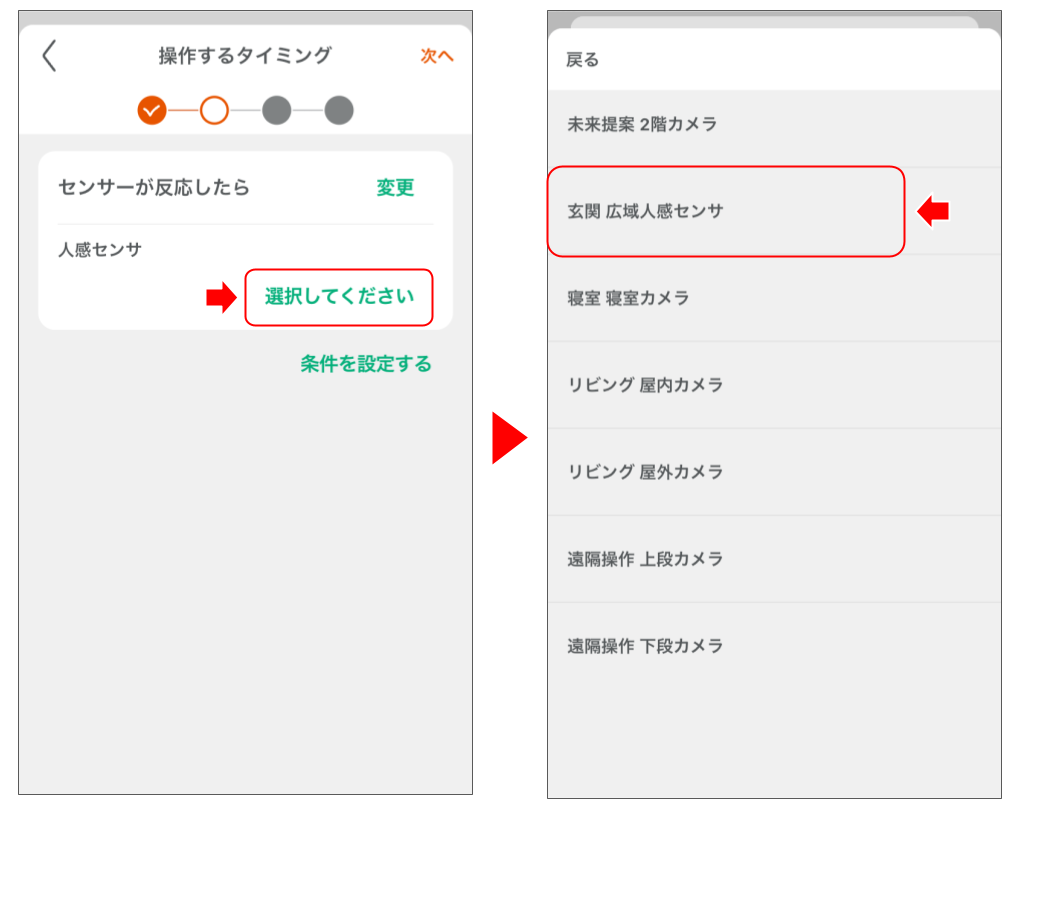This screenshot has height=906, width=1058.
Task: Open センサーが反応したら settings via 変更
Action: coord(395,188)
